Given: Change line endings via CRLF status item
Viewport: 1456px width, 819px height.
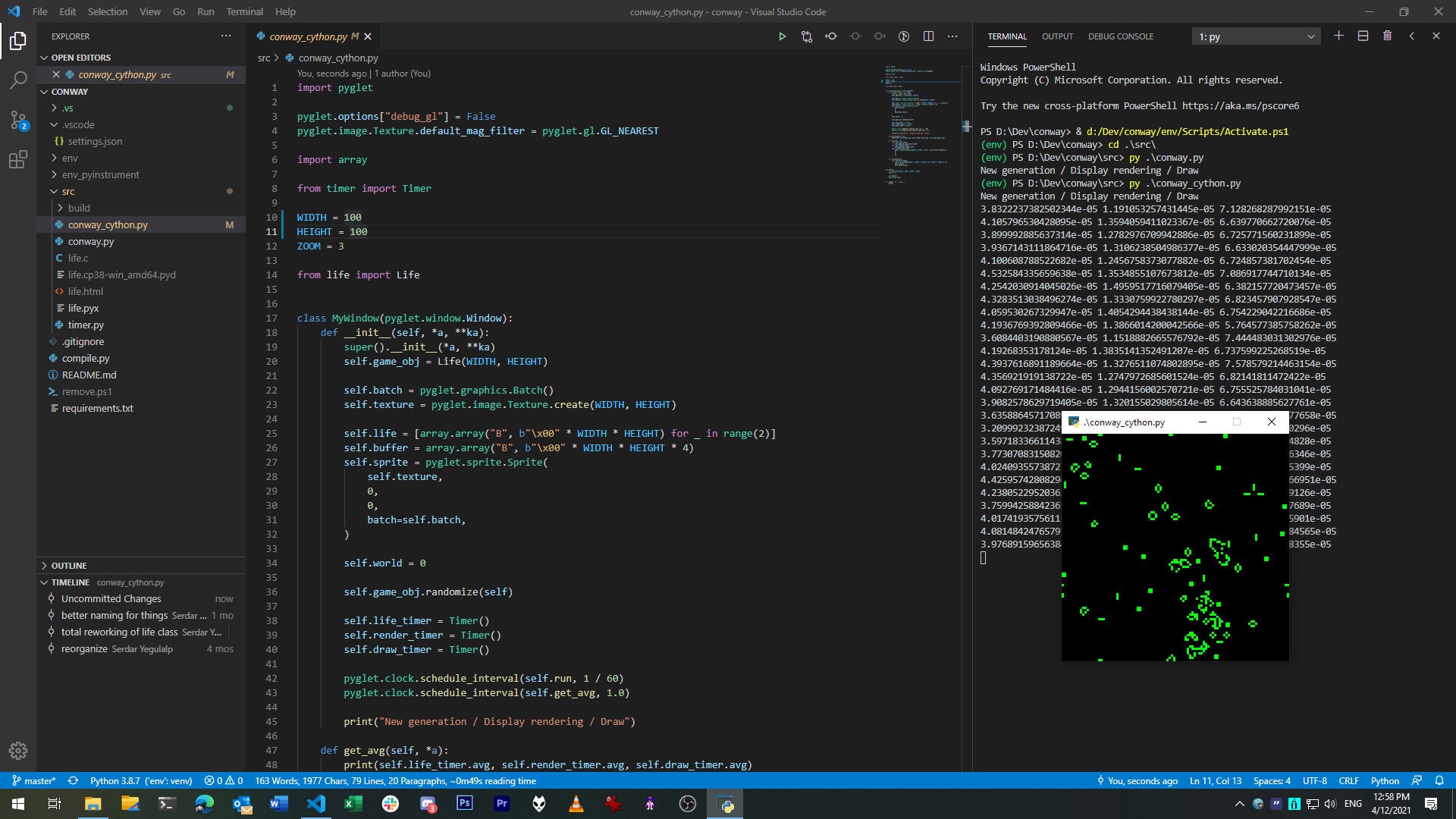Looking at the screenshot, I should coord(1349,780).
